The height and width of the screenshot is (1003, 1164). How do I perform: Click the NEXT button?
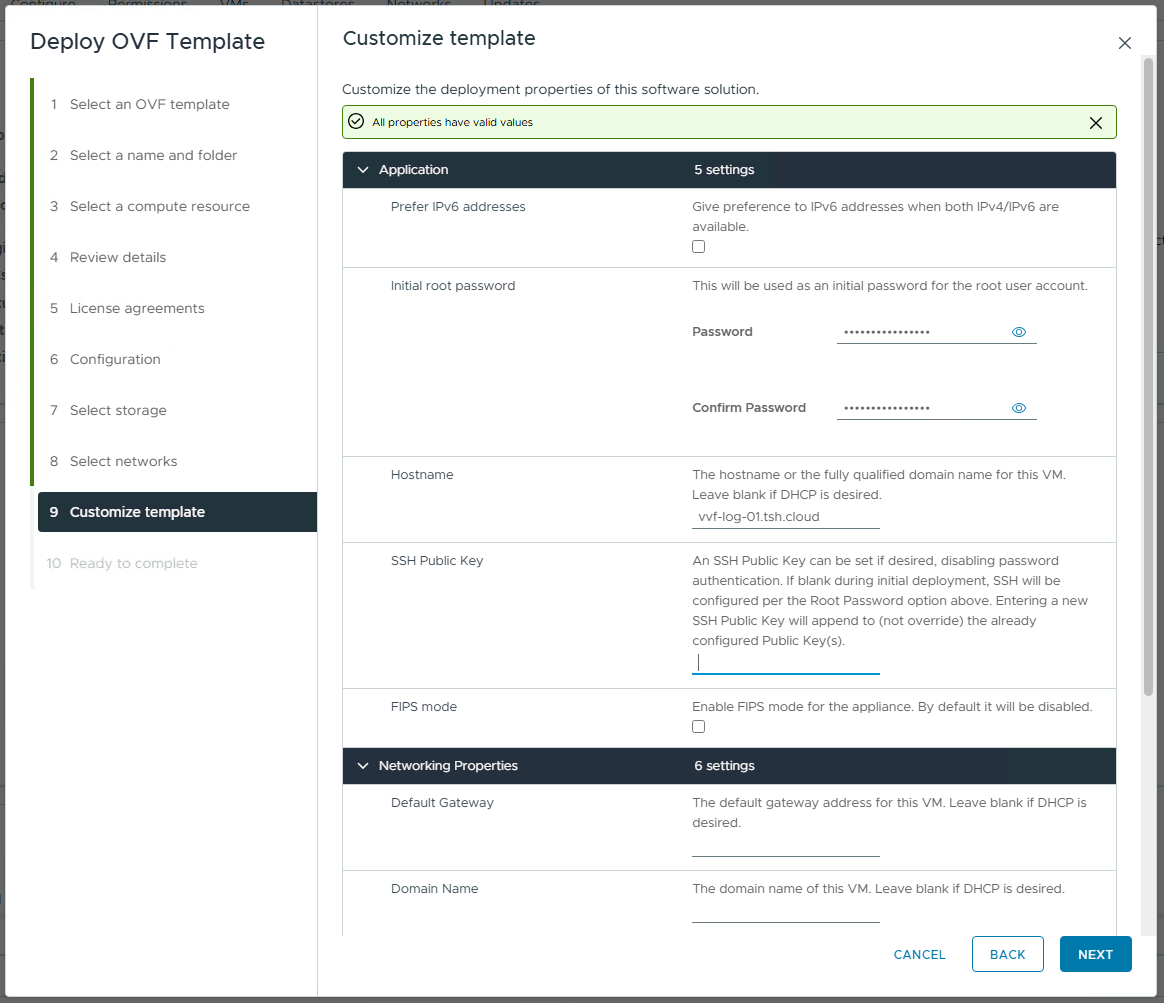coord(1095,954)
